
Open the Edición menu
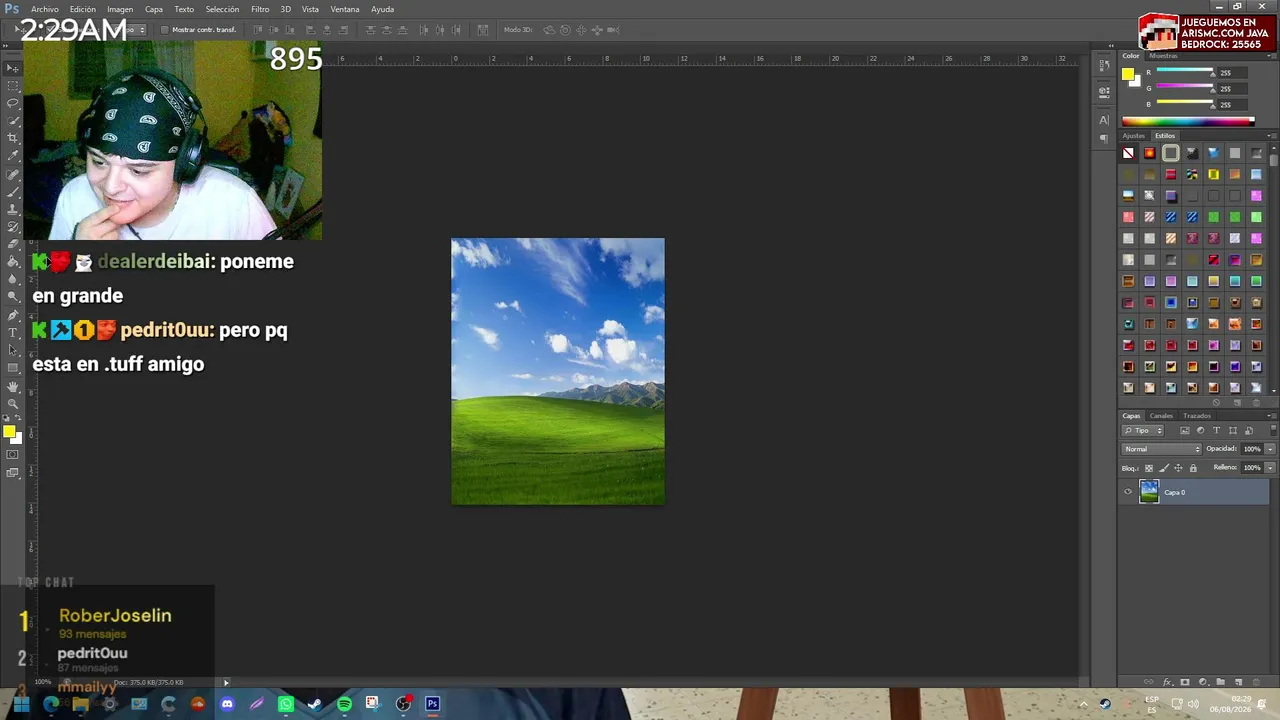83,9
